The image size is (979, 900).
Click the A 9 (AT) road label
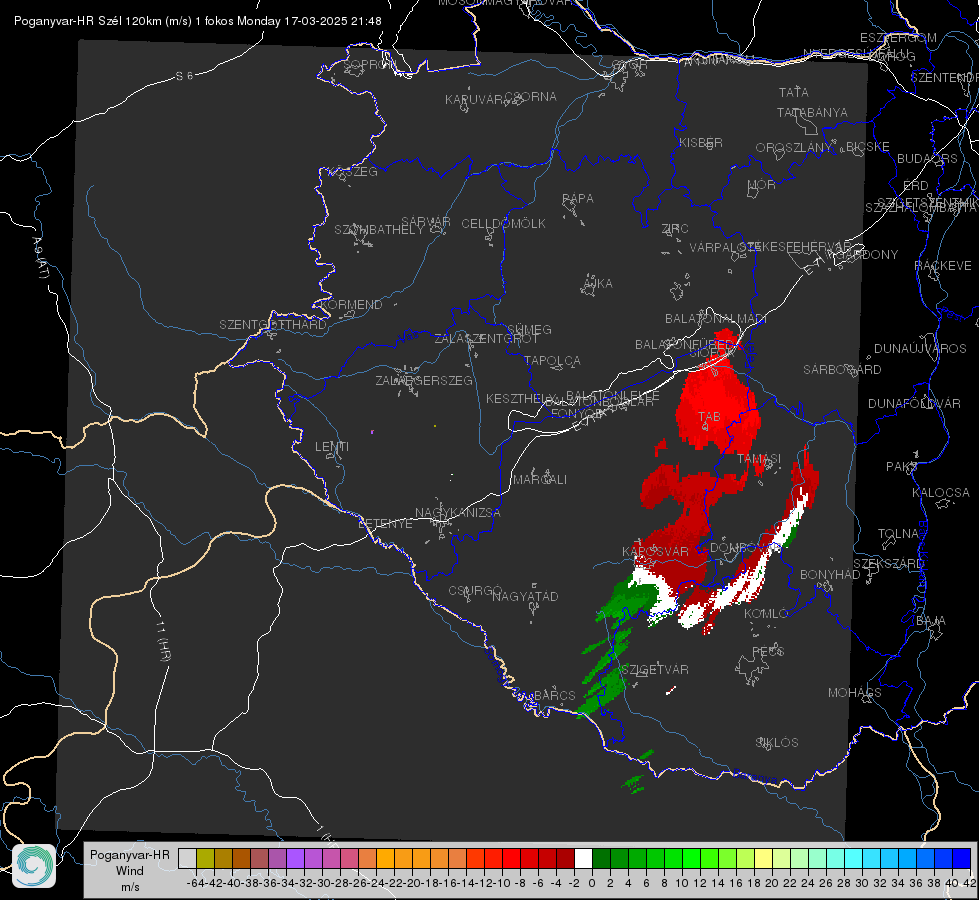coord(41,258)
